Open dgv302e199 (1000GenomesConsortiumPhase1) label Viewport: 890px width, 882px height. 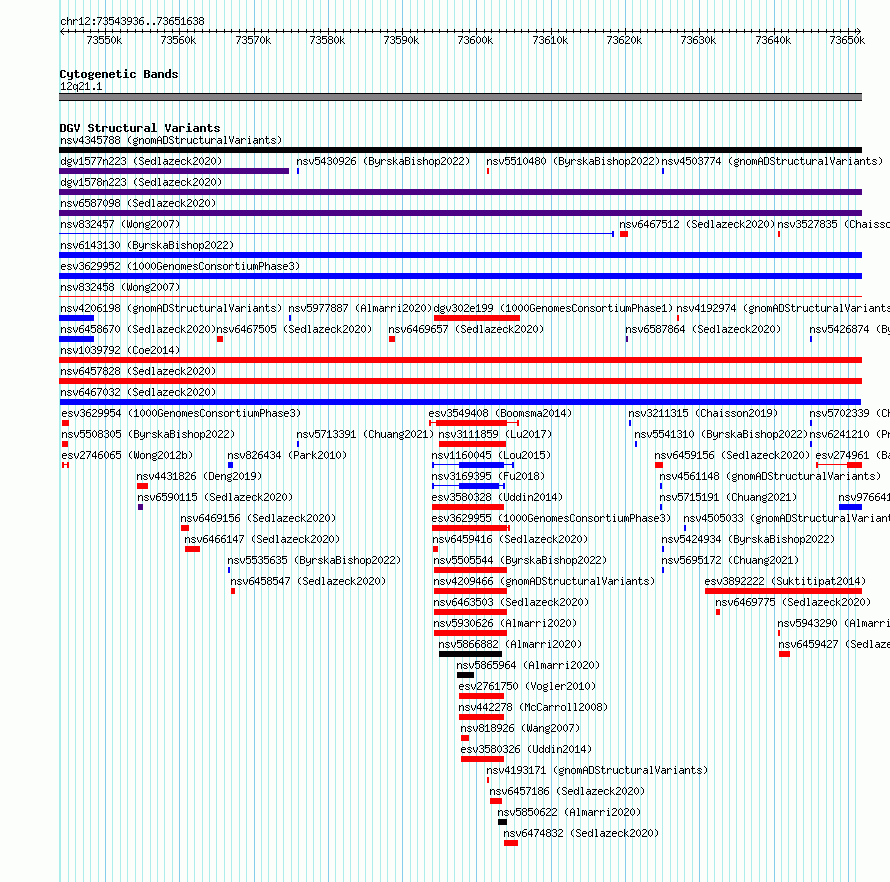(553, 308)
